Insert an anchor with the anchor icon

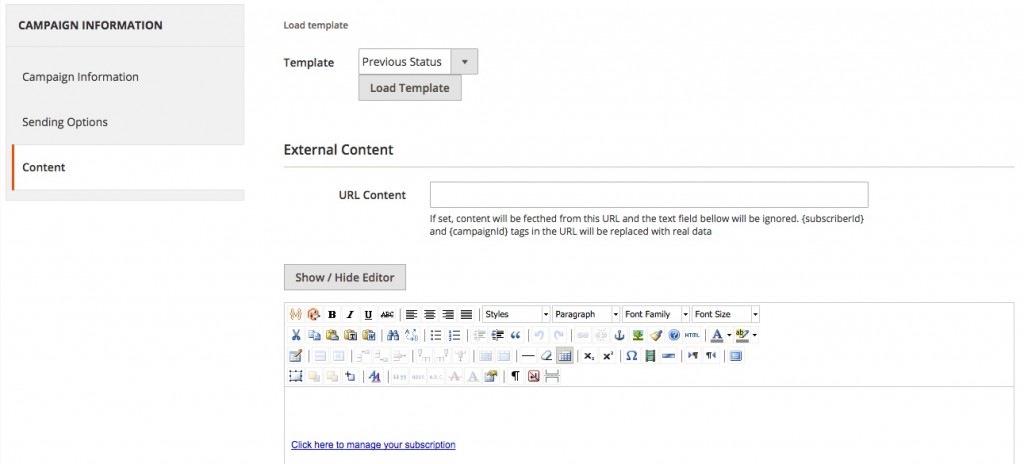pos(619,335)
